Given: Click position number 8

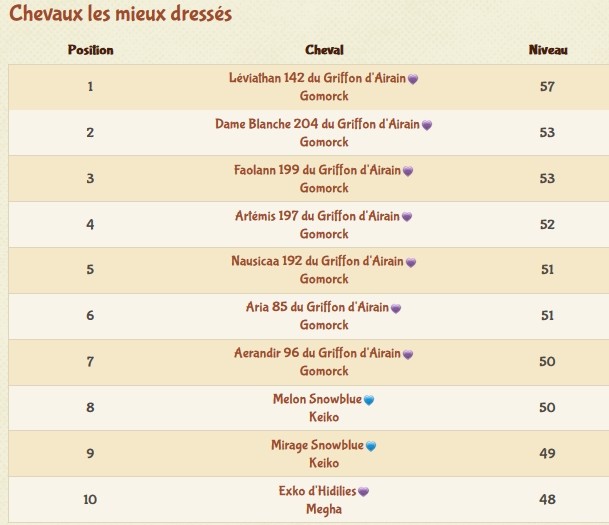Looking at the screenshot, I should coord(90,407).
